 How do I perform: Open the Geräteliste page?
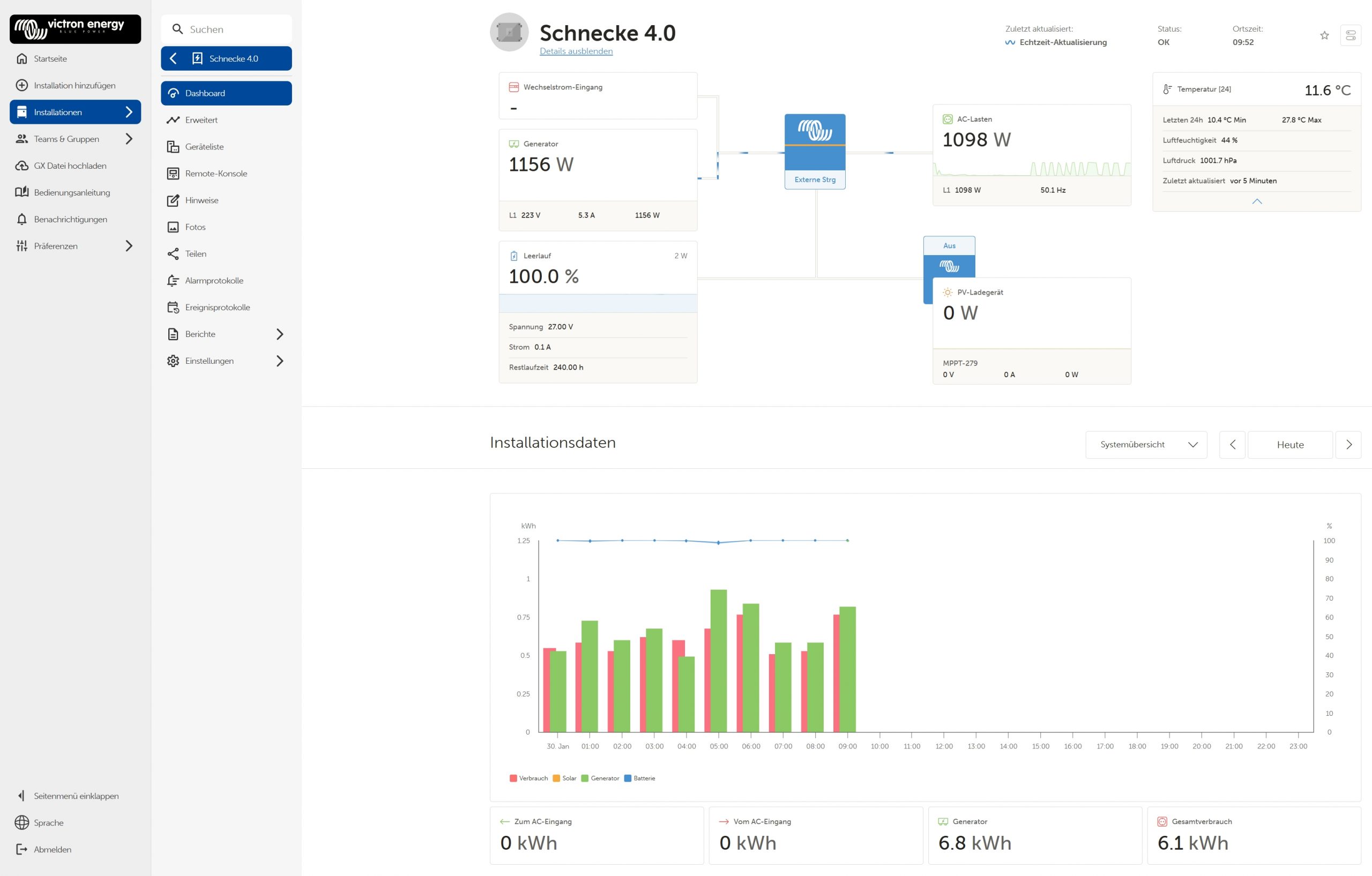[x=204, y=146]
